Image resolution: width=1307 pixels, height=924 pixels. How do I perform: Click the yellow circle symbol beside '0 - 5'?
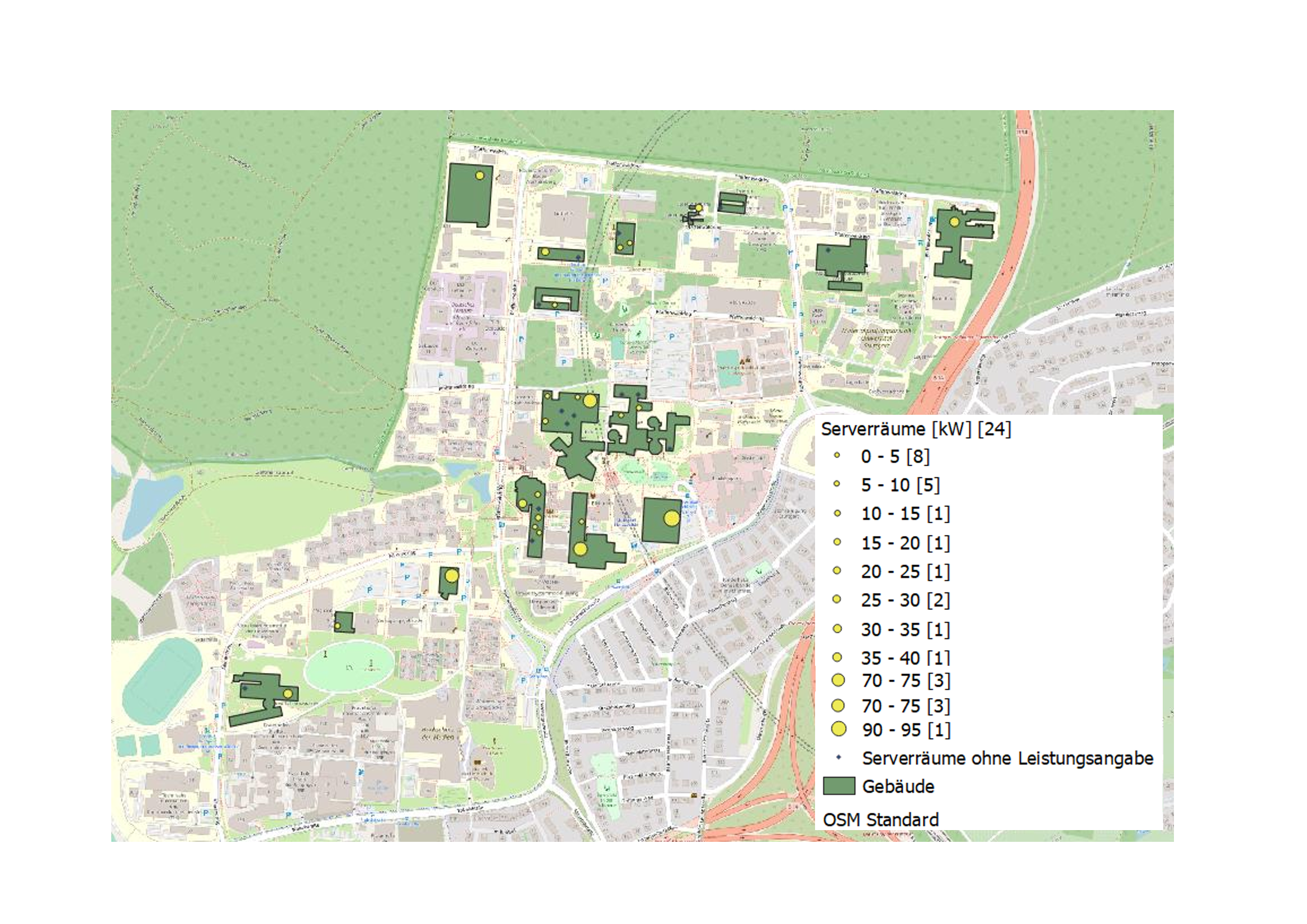(837, 456)
